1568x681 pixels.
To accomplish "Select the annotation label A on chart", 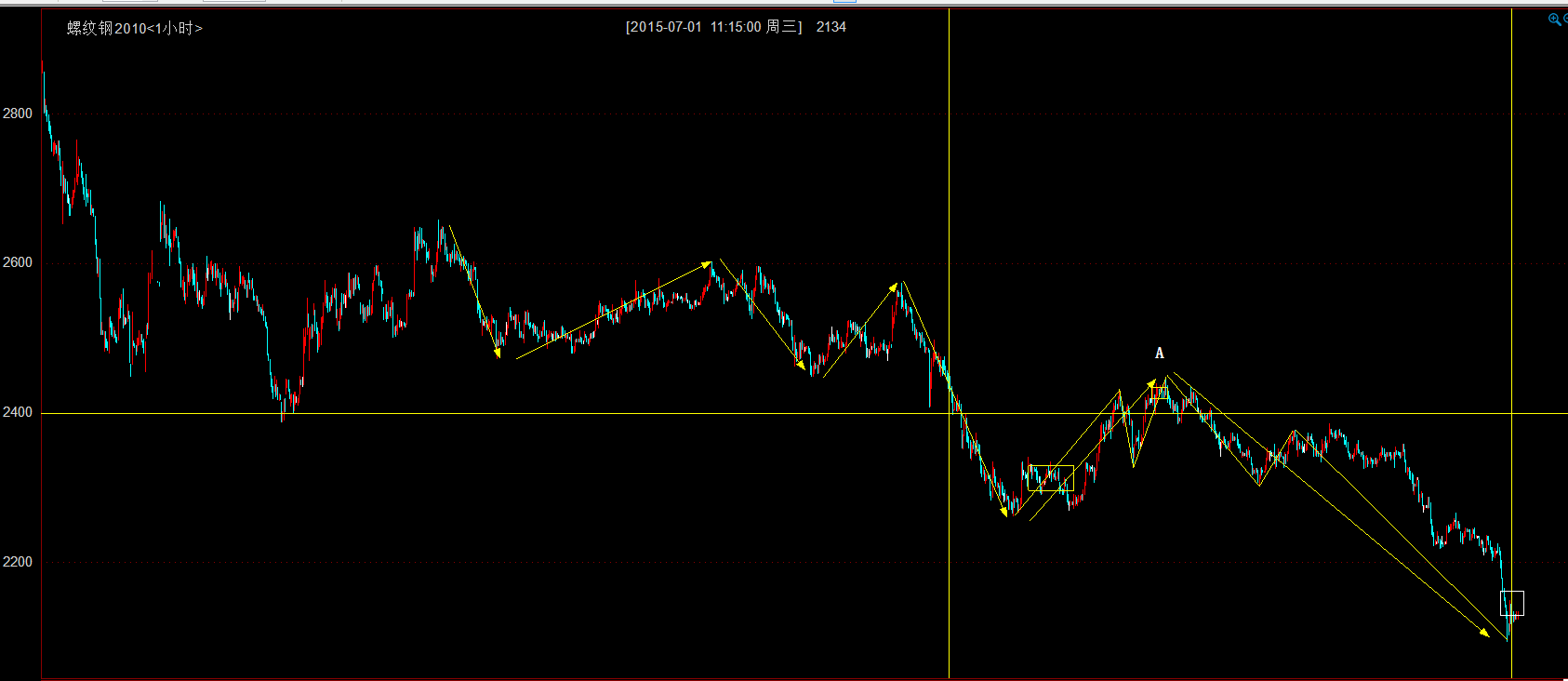I will (x=1160, y=354).
